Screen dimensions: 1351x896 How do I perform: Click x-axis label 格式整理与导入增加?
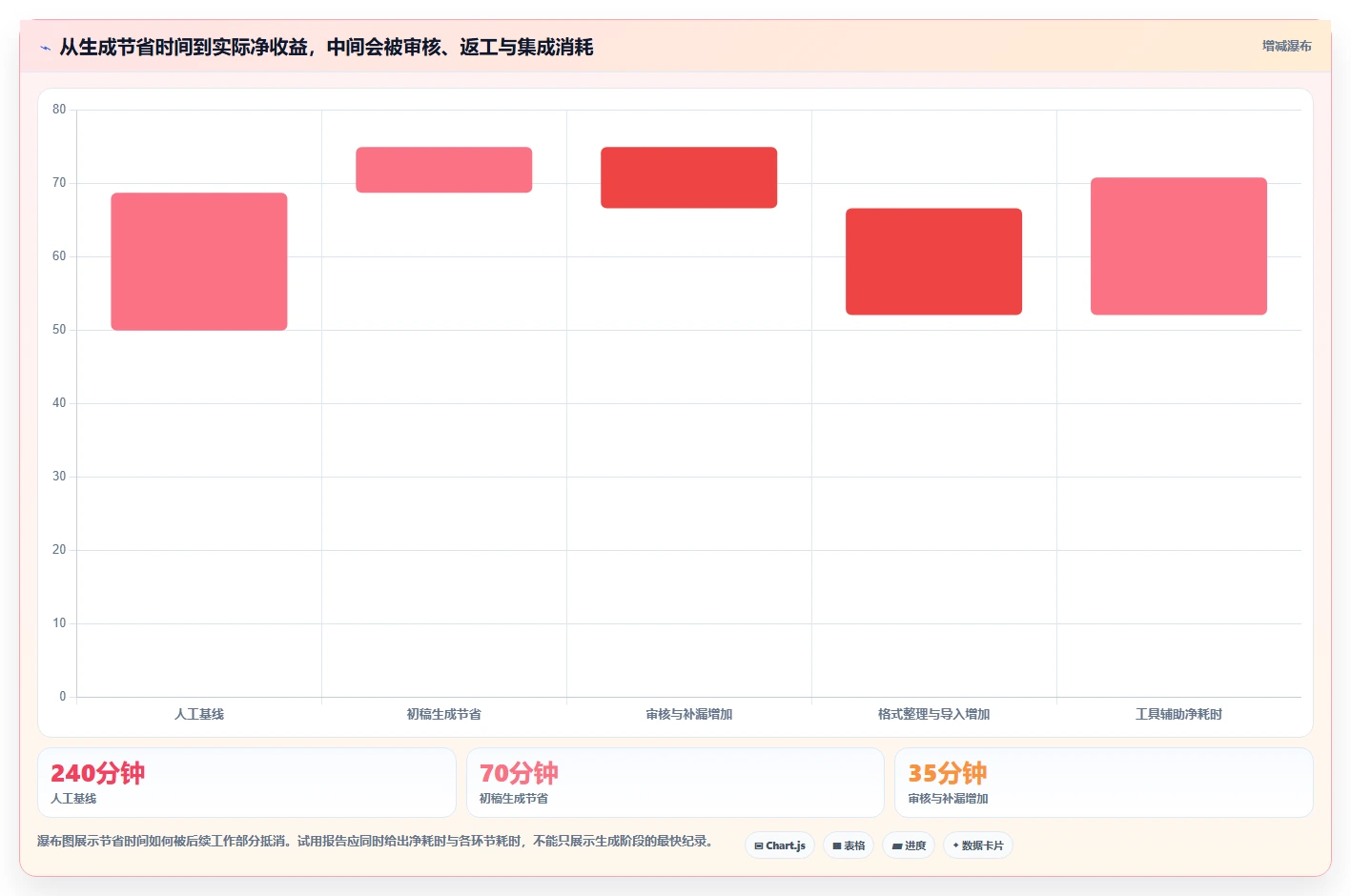934,714
